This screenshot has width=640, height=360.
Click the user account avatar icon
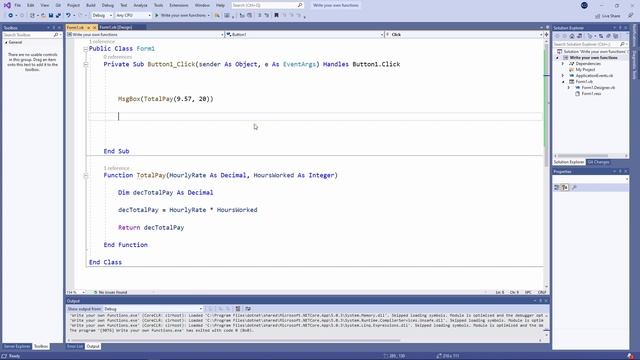point(584,5)
